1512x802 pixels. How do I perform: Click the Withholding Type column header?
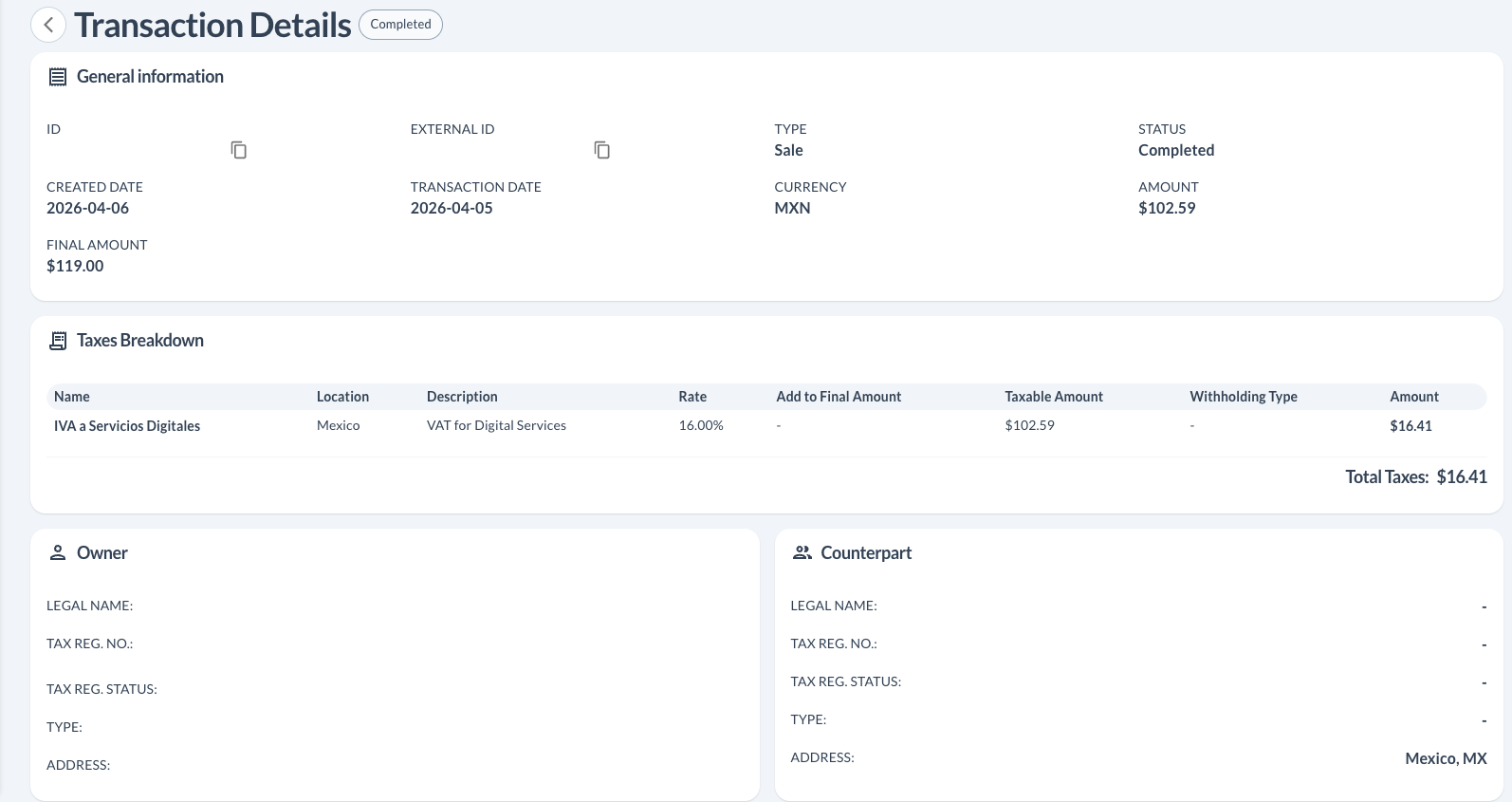1244,397
